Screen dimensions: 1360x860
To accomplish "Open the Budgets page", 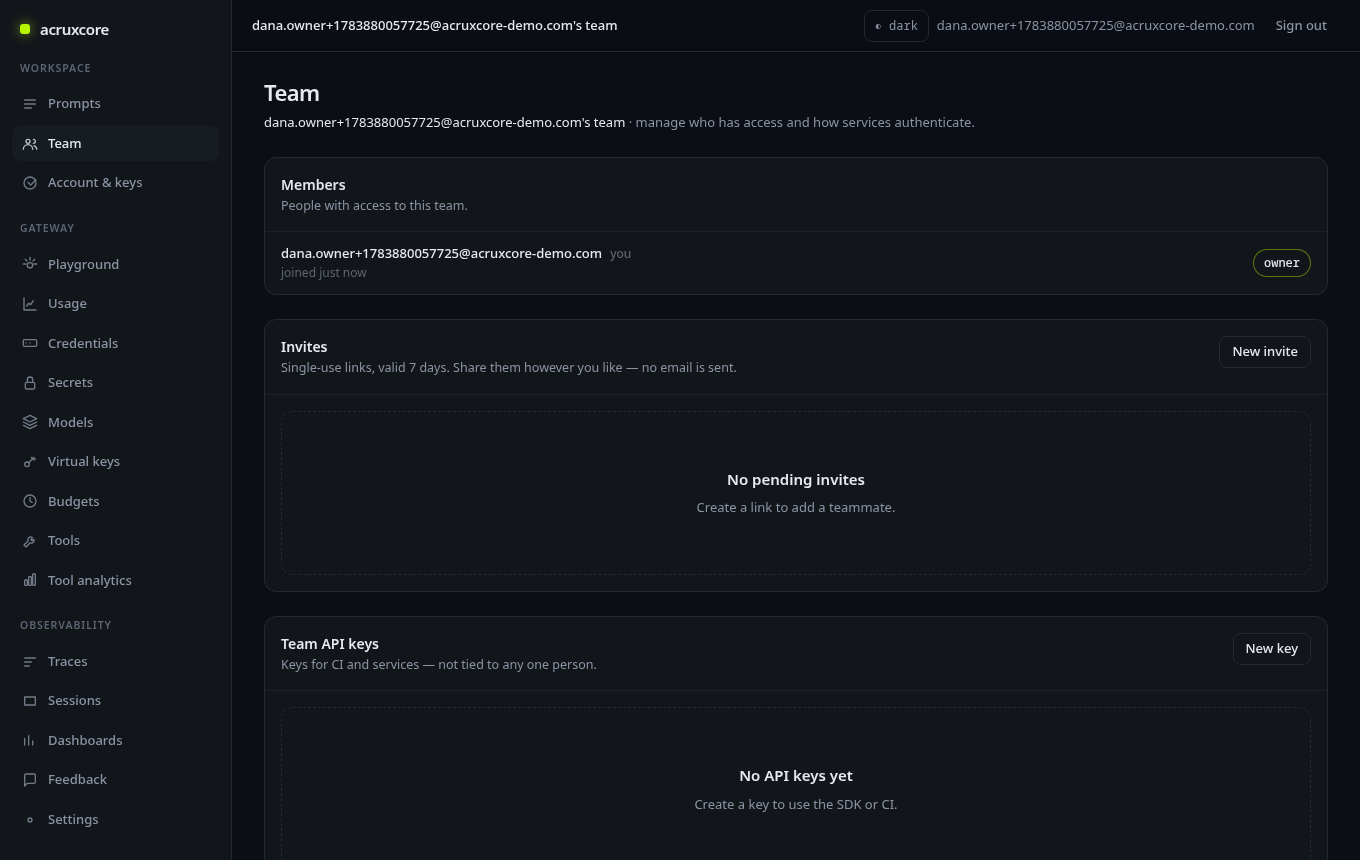I will [x=115, y=501].
